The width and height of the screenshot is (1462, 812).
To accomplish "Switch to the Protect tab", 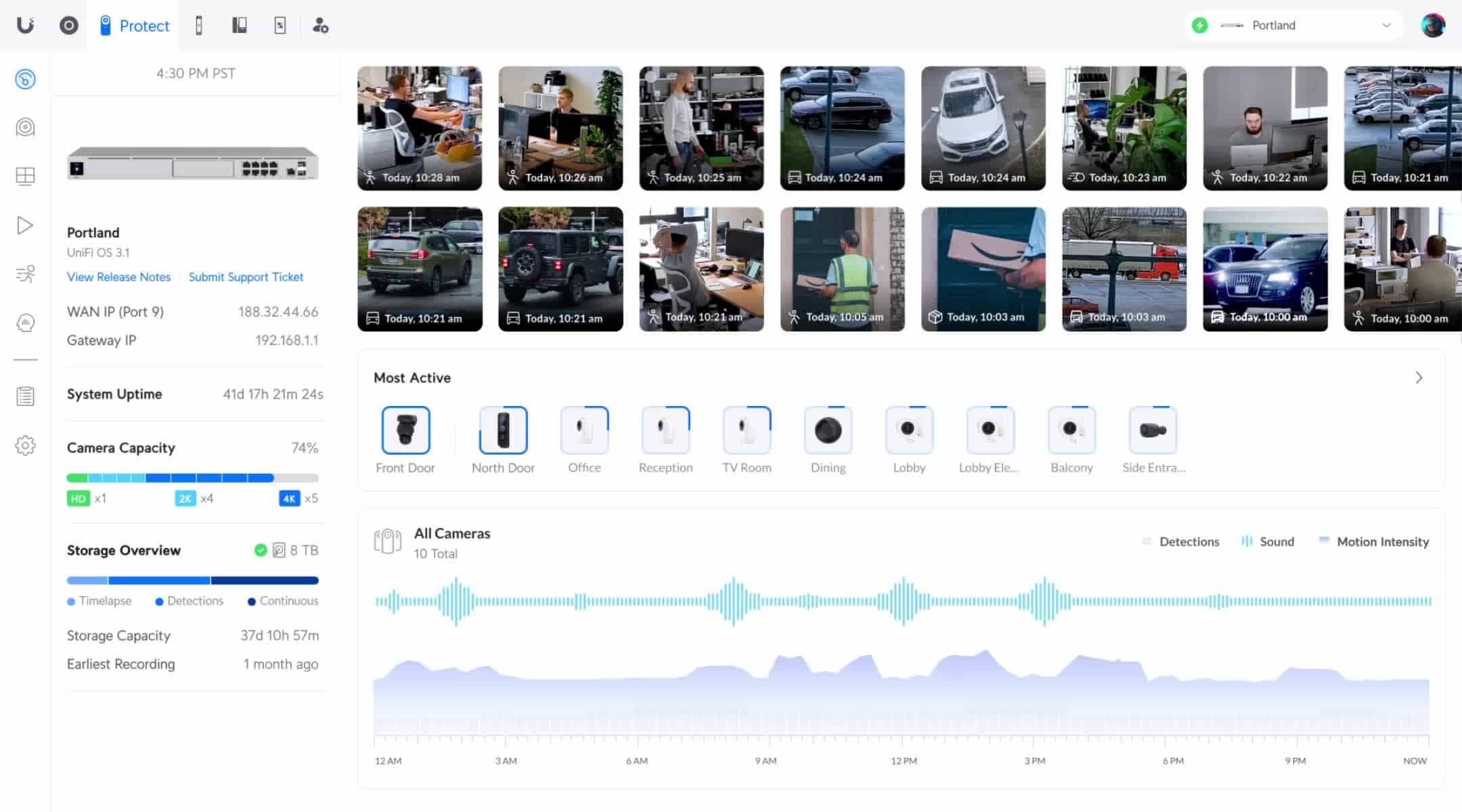I will (x=133, y=26).
